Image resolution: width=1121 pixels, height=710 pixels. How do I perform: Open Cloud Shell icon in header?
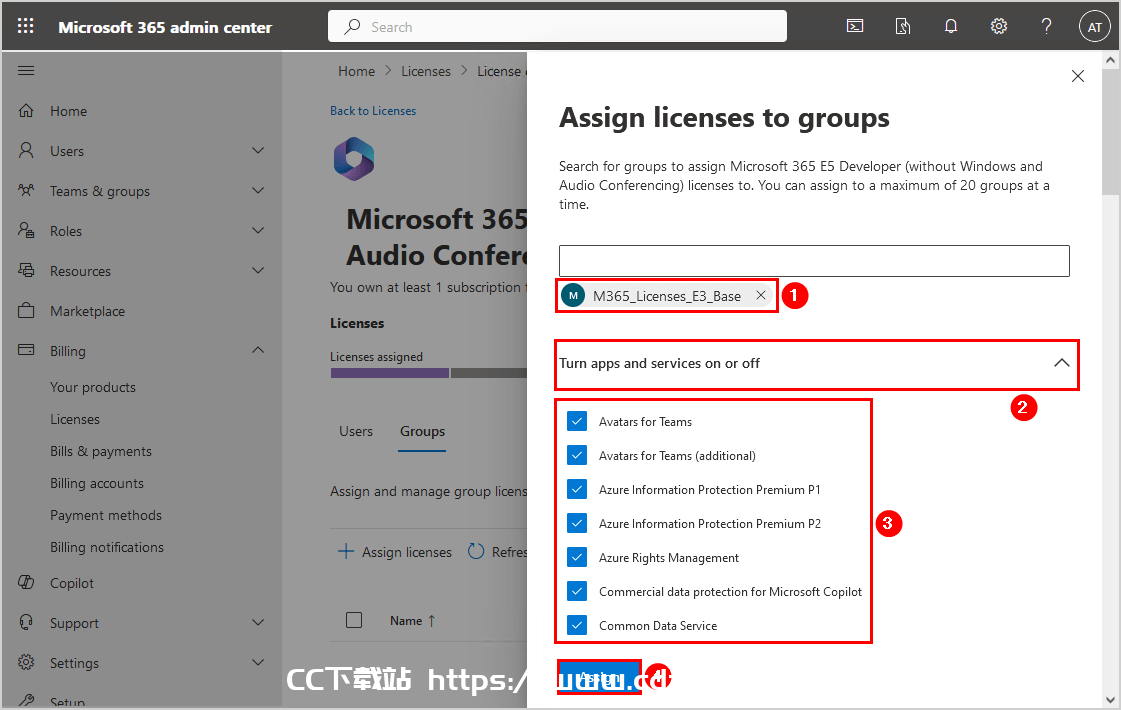[x=855, y=26]
